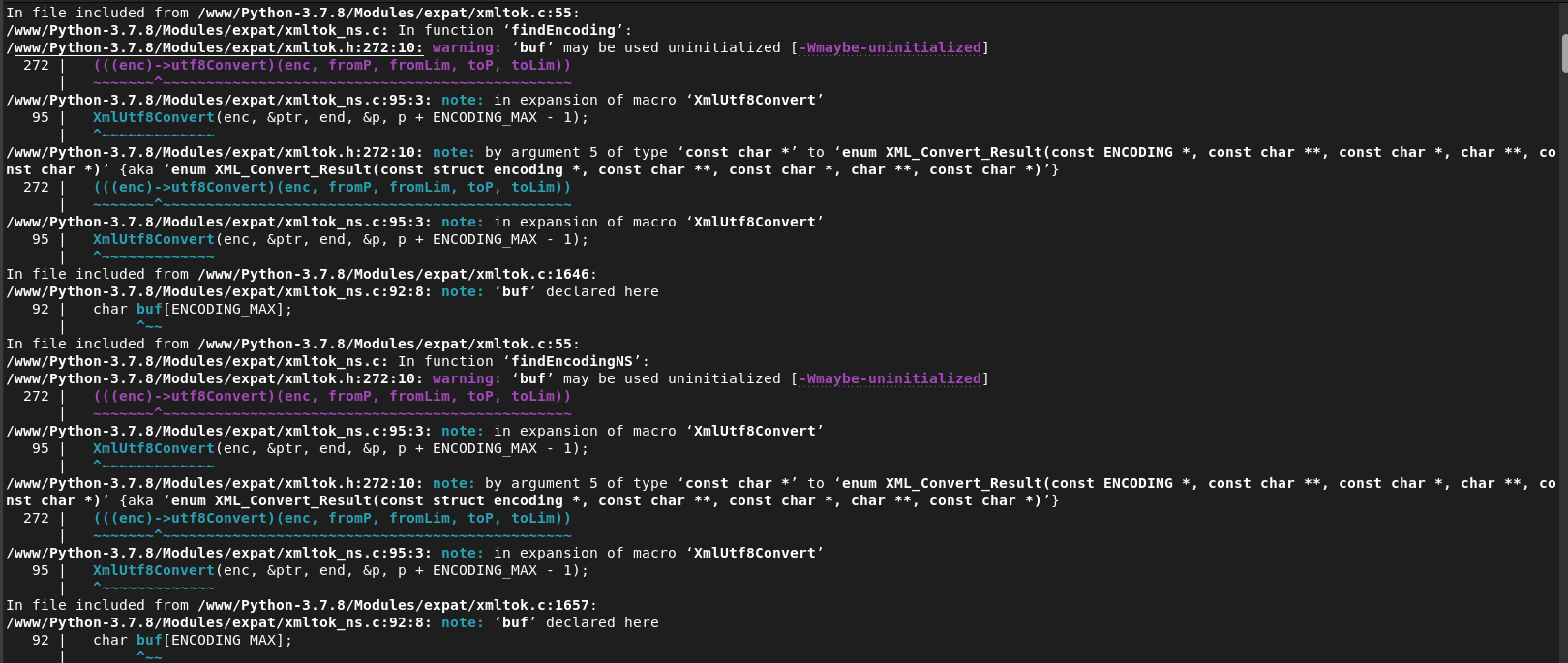The image size is (1568, 663).
Task: Click the 'In function' text before 'findEncoding'
Action: point(445,30)
